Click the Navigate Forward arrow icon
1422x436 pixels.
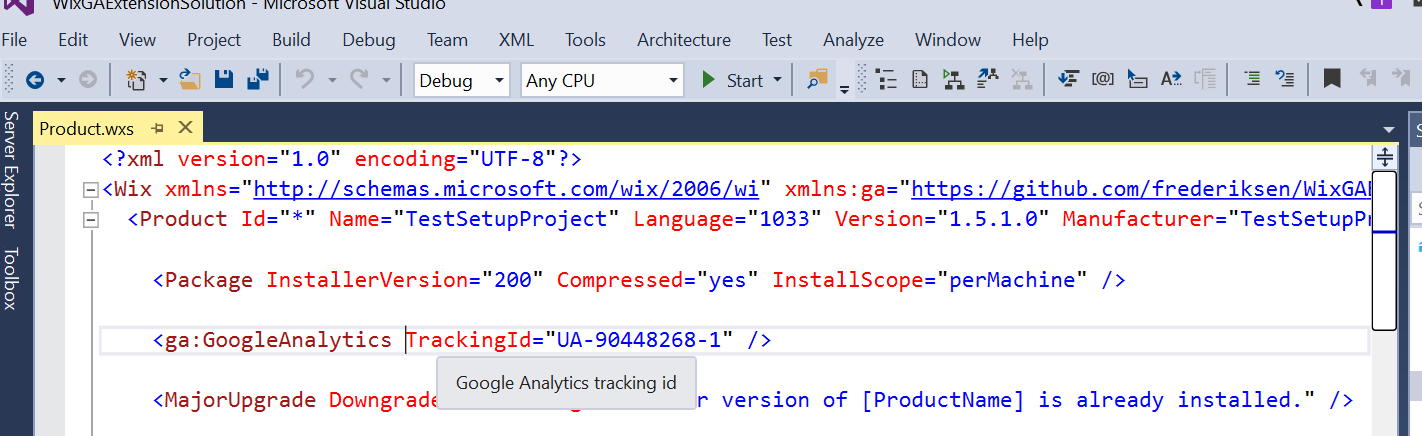point(88,80)
